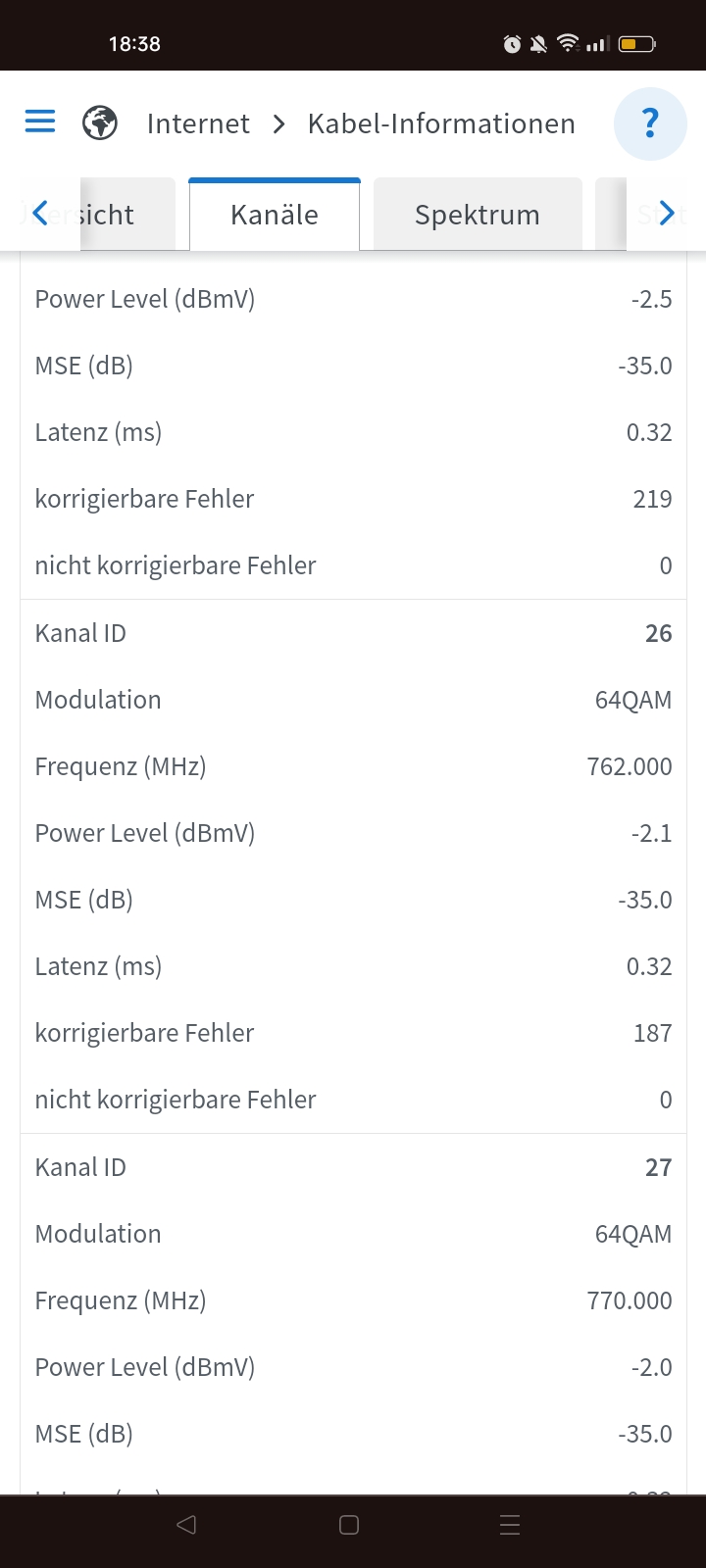This screenshot has height=1568, width=706.
Task: Tap the battery indicator in status bar
Action: coord(637,43)
